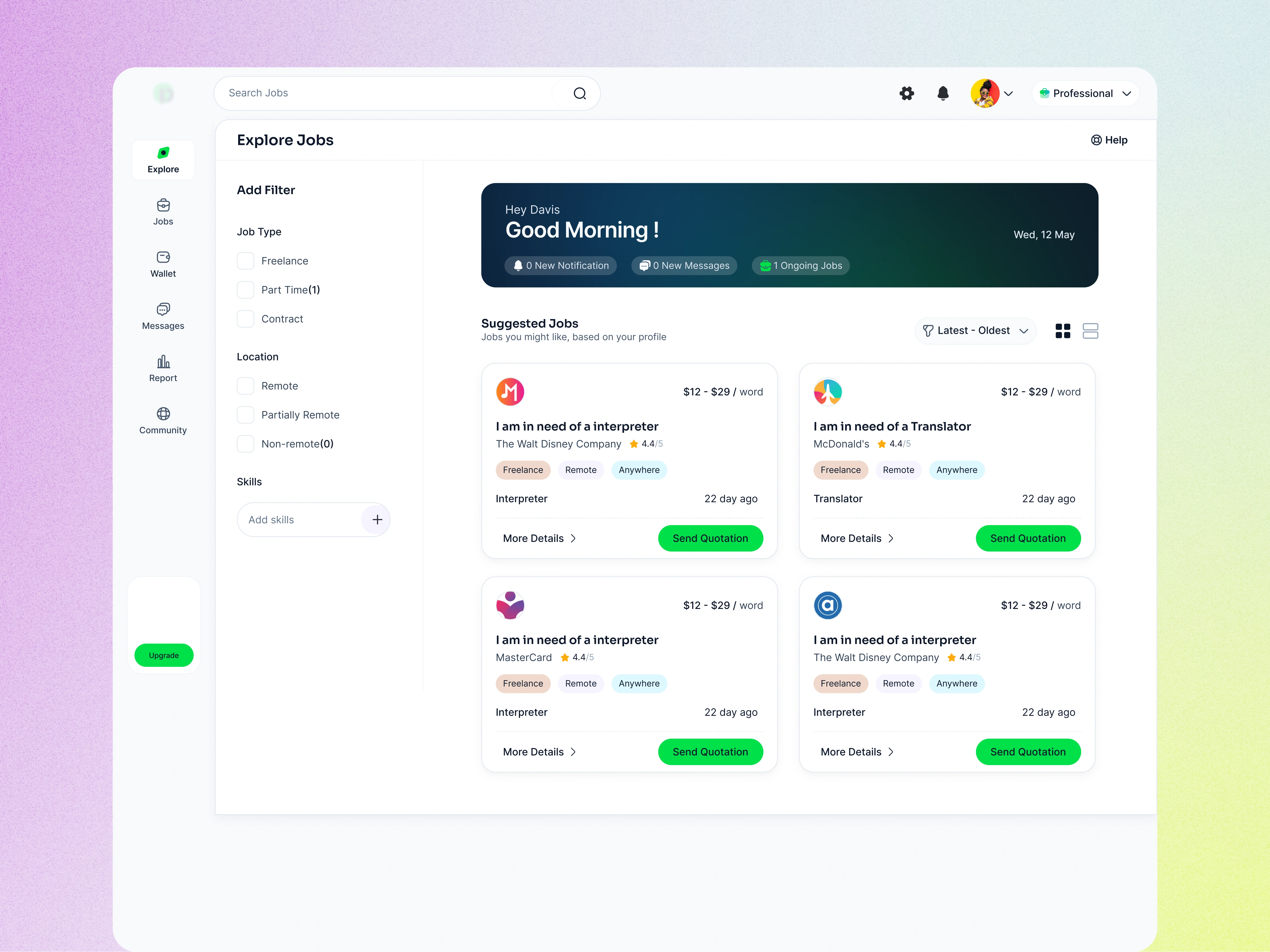
Task: Click the user profile avatar
Action: [985, 93]
